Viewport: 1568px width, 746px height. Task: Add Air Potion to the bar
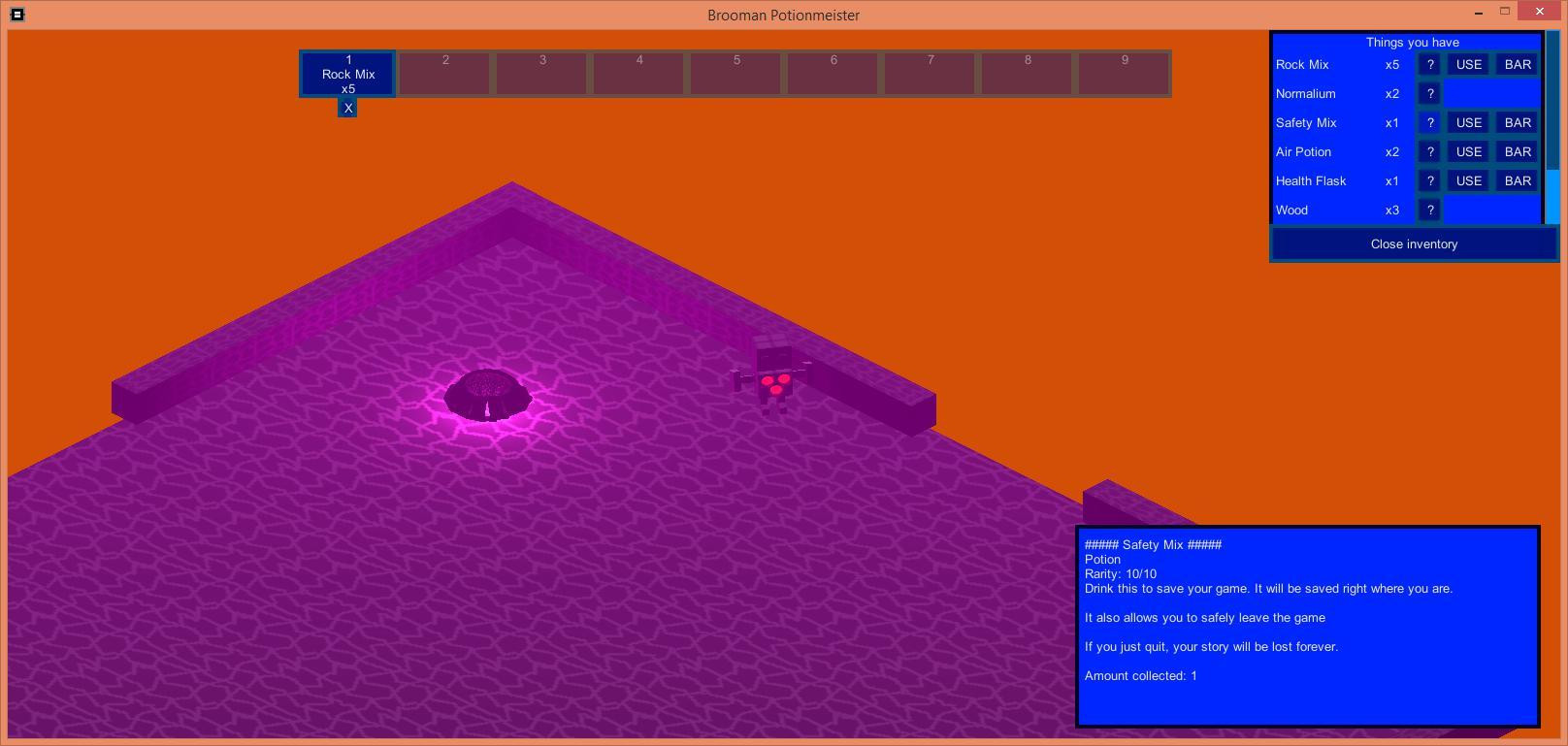coord(1518,152)
